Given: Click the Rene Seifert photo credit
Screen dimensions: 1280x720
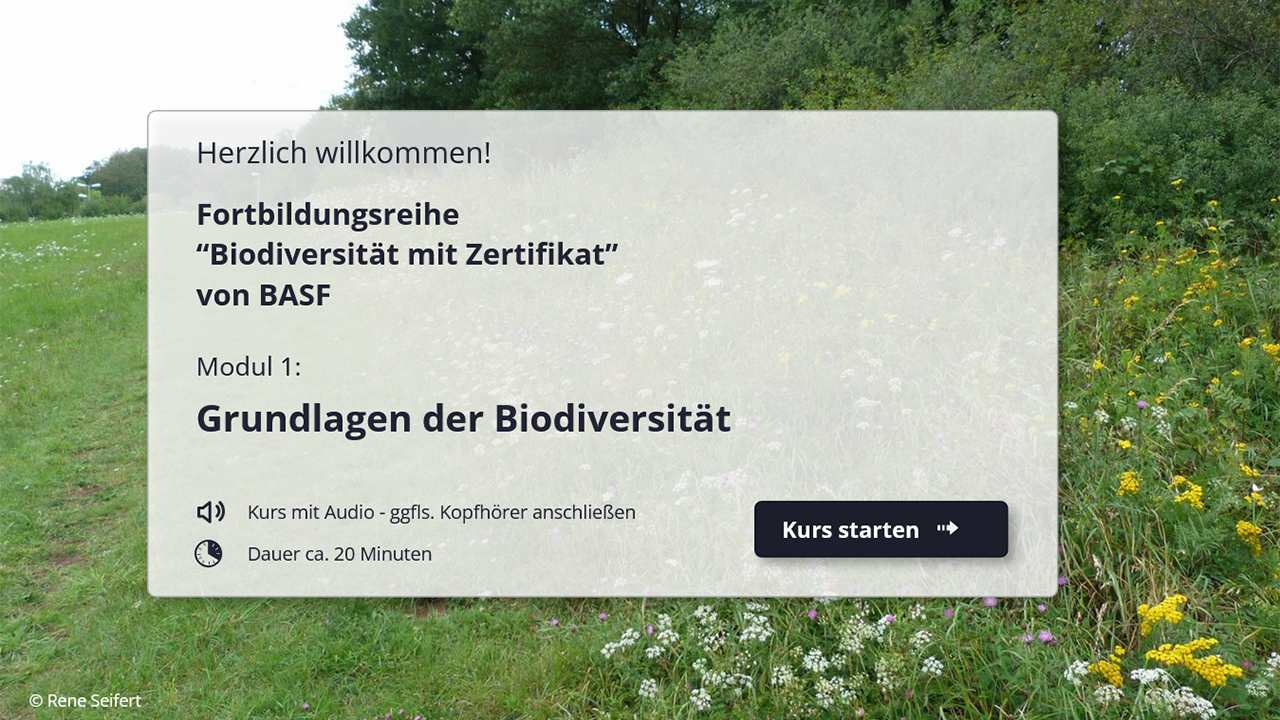Looking at the screenshot, I should [x=84, y=700].
